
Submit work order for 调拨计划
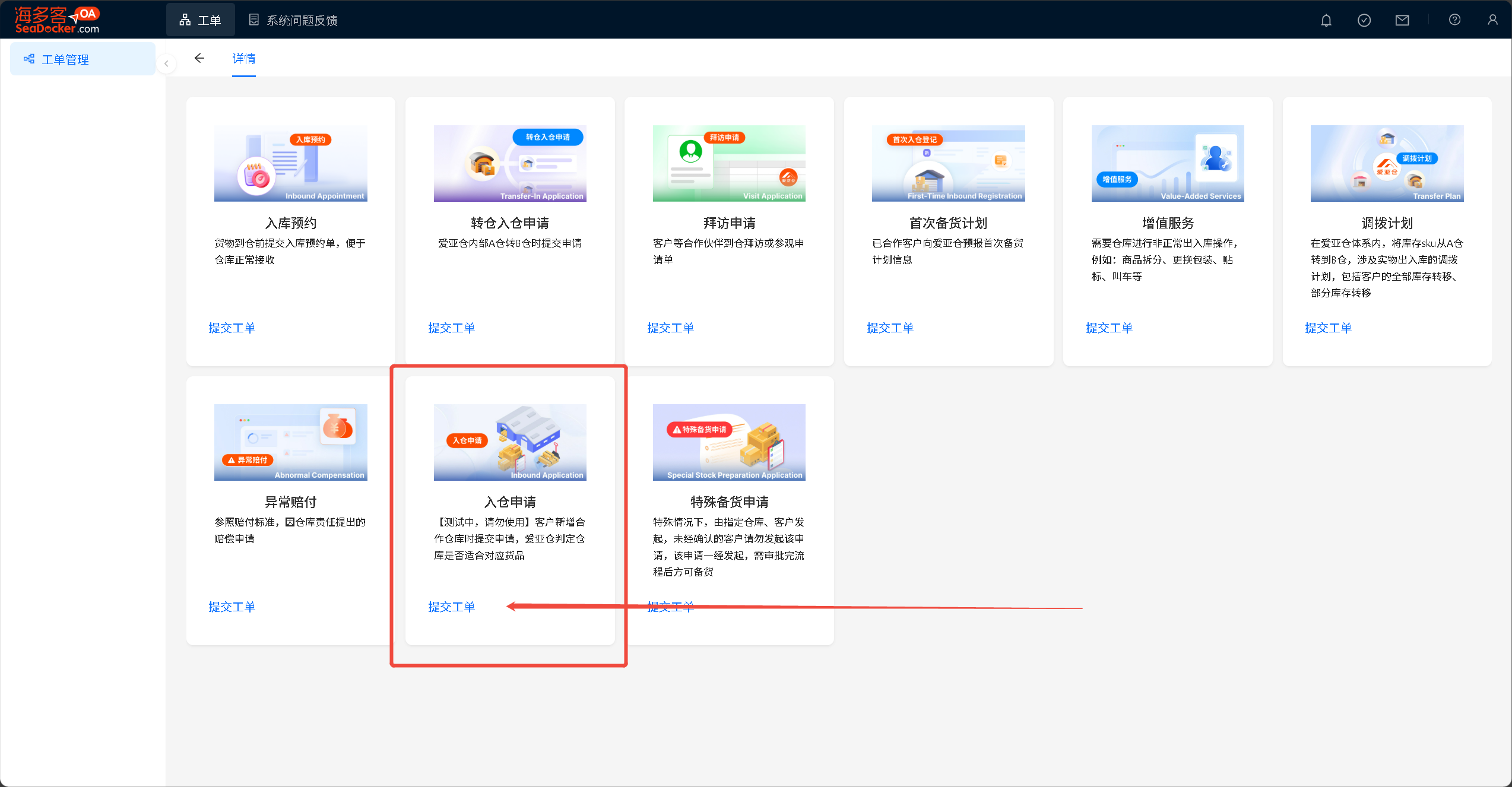click(x=1328, y=328)
